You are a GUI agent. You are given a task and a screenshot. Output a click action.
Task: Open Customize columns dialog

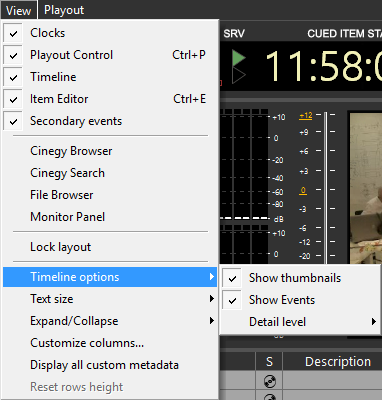point(110,343)
